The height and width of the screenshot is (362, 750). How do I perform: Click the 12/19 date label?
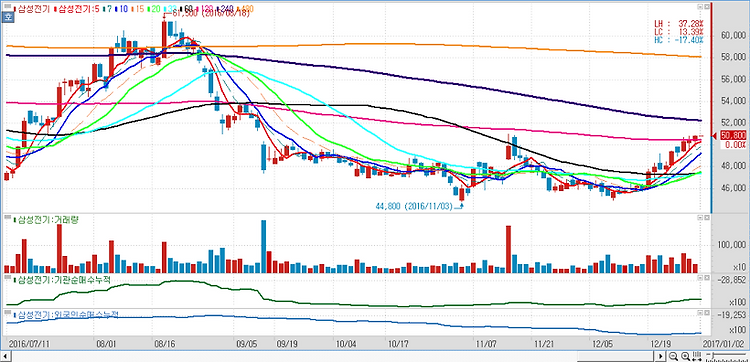660,344
